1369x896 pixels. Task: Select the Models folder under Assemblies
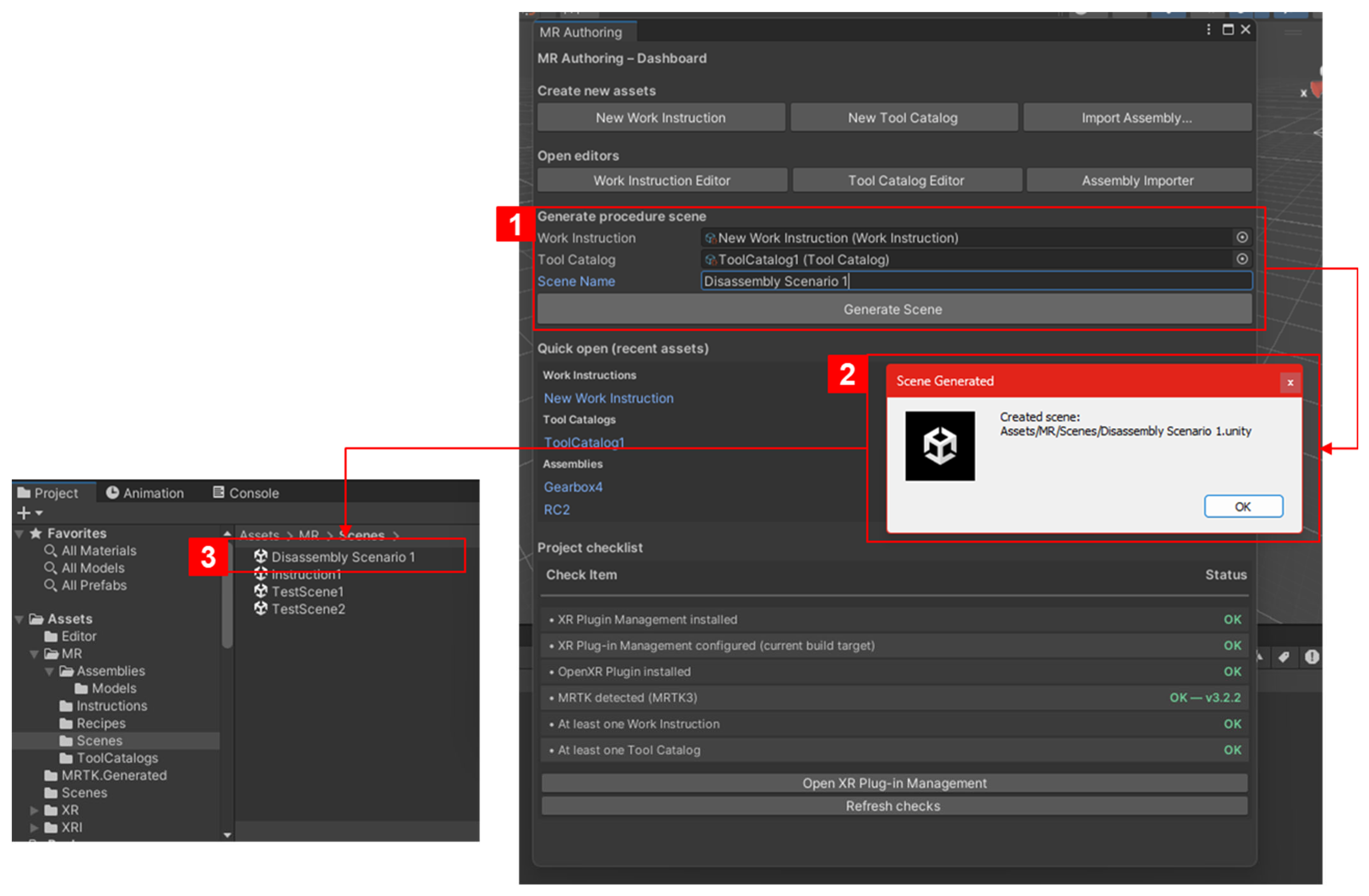tap(106, 689)
